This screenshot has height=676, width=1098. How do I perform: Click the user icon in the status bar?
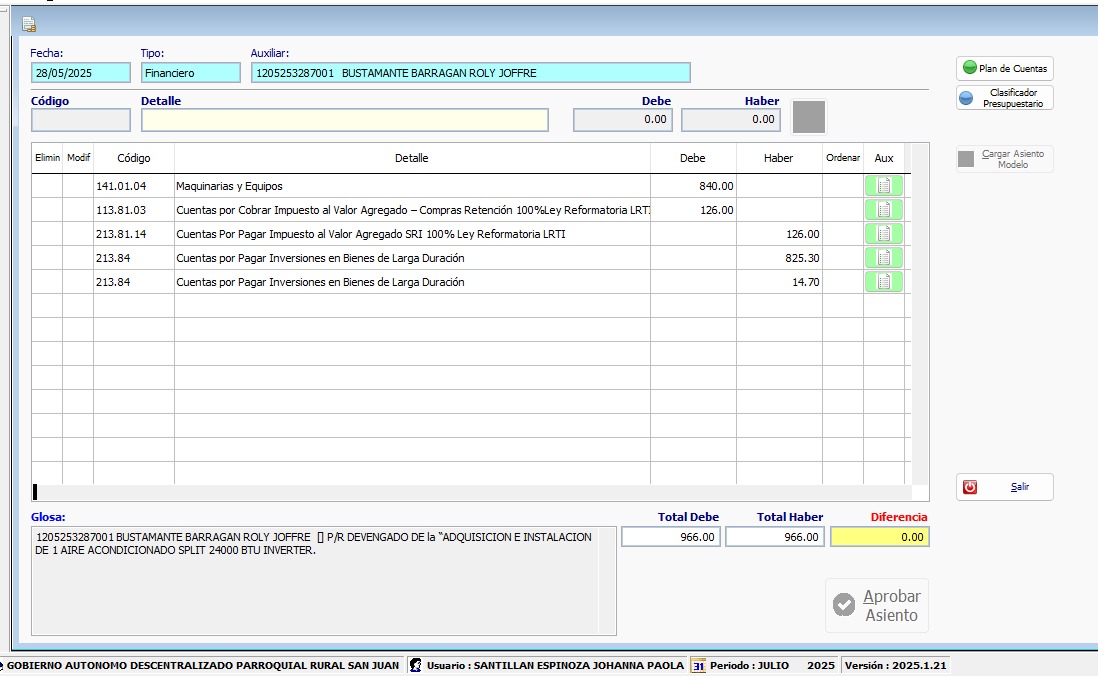(x=416, y=666)
